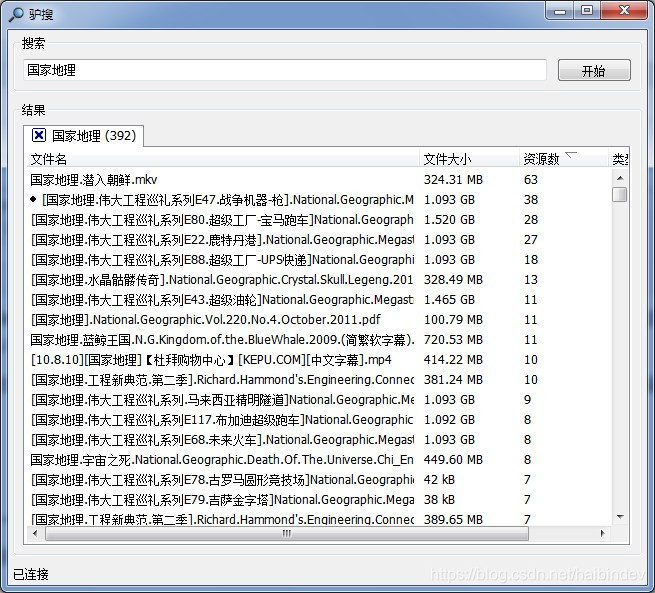Click the 328.49 MB file size cell

(x=453, y=280)
